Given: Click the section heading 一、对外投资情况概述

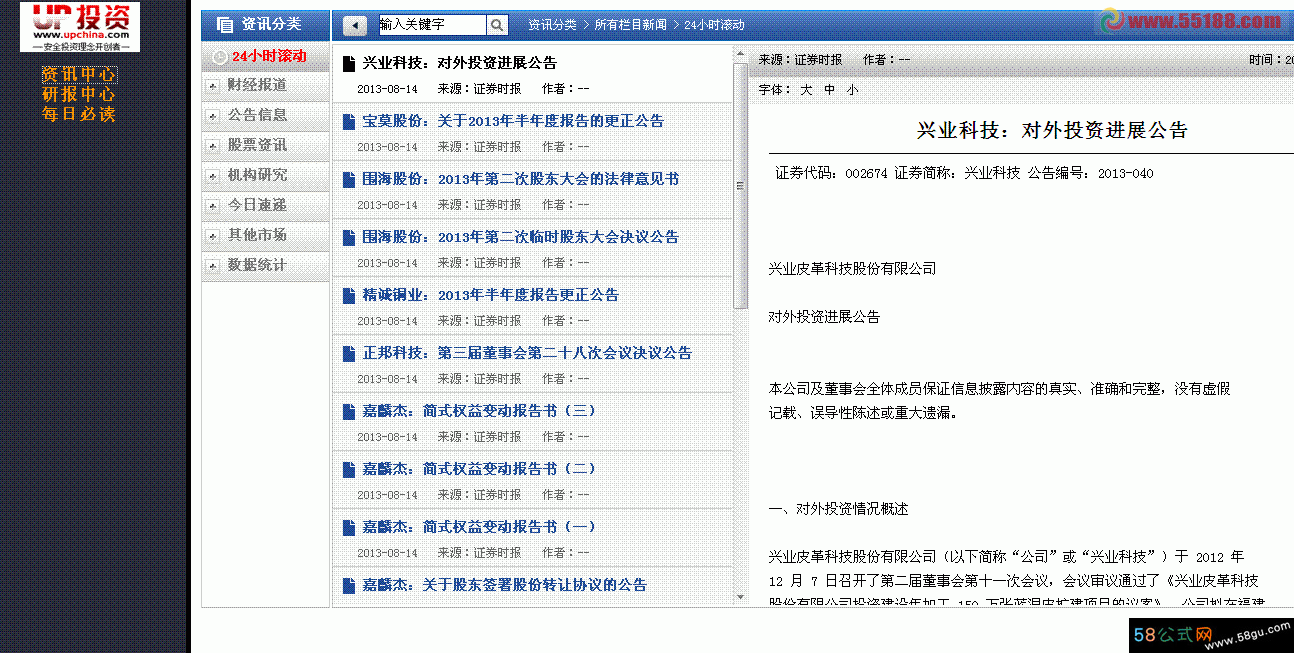Looking at the screenshot, I should click(838, 509).
